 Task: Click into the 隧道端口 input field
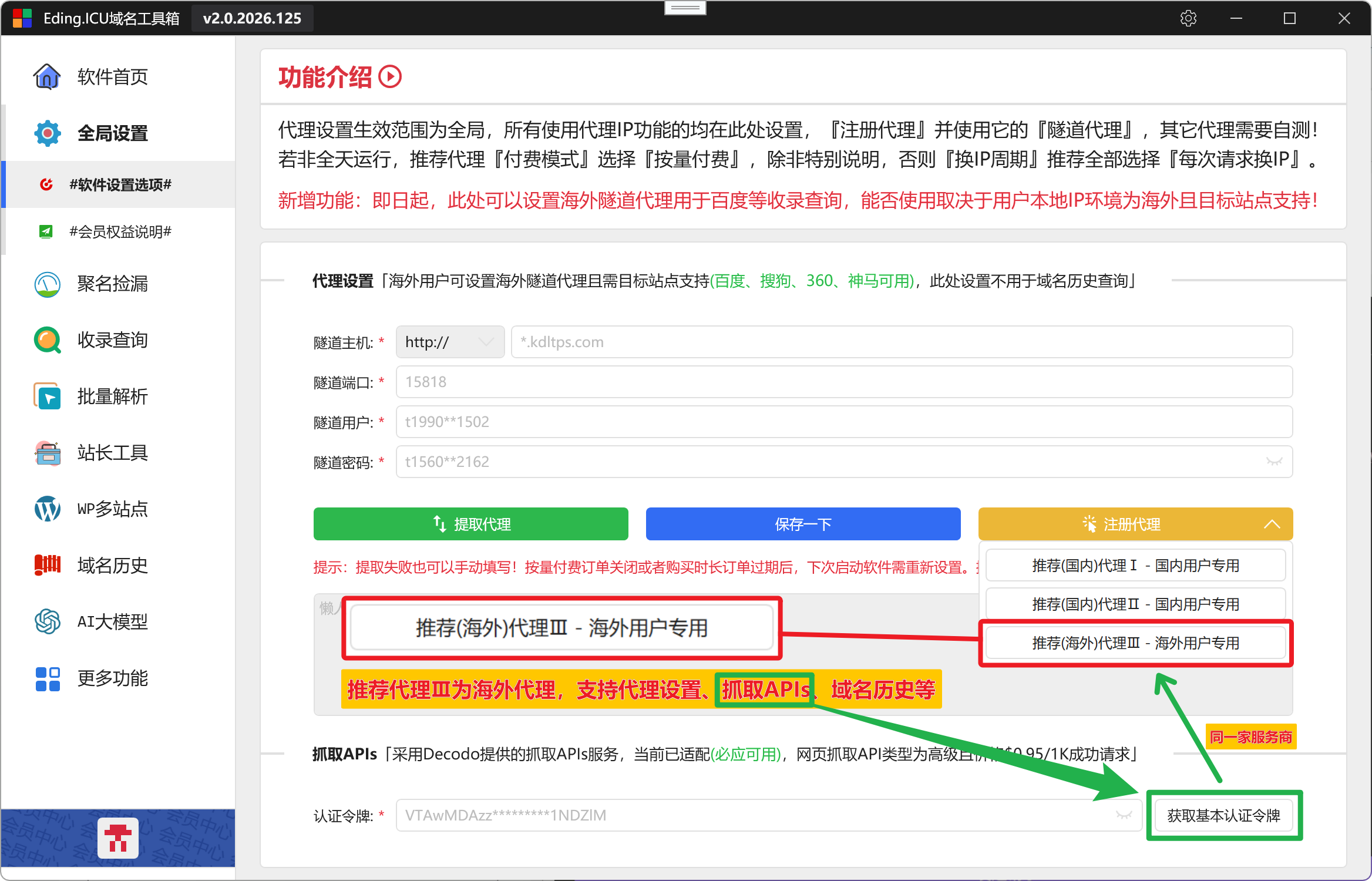click(x=843, y=382)
